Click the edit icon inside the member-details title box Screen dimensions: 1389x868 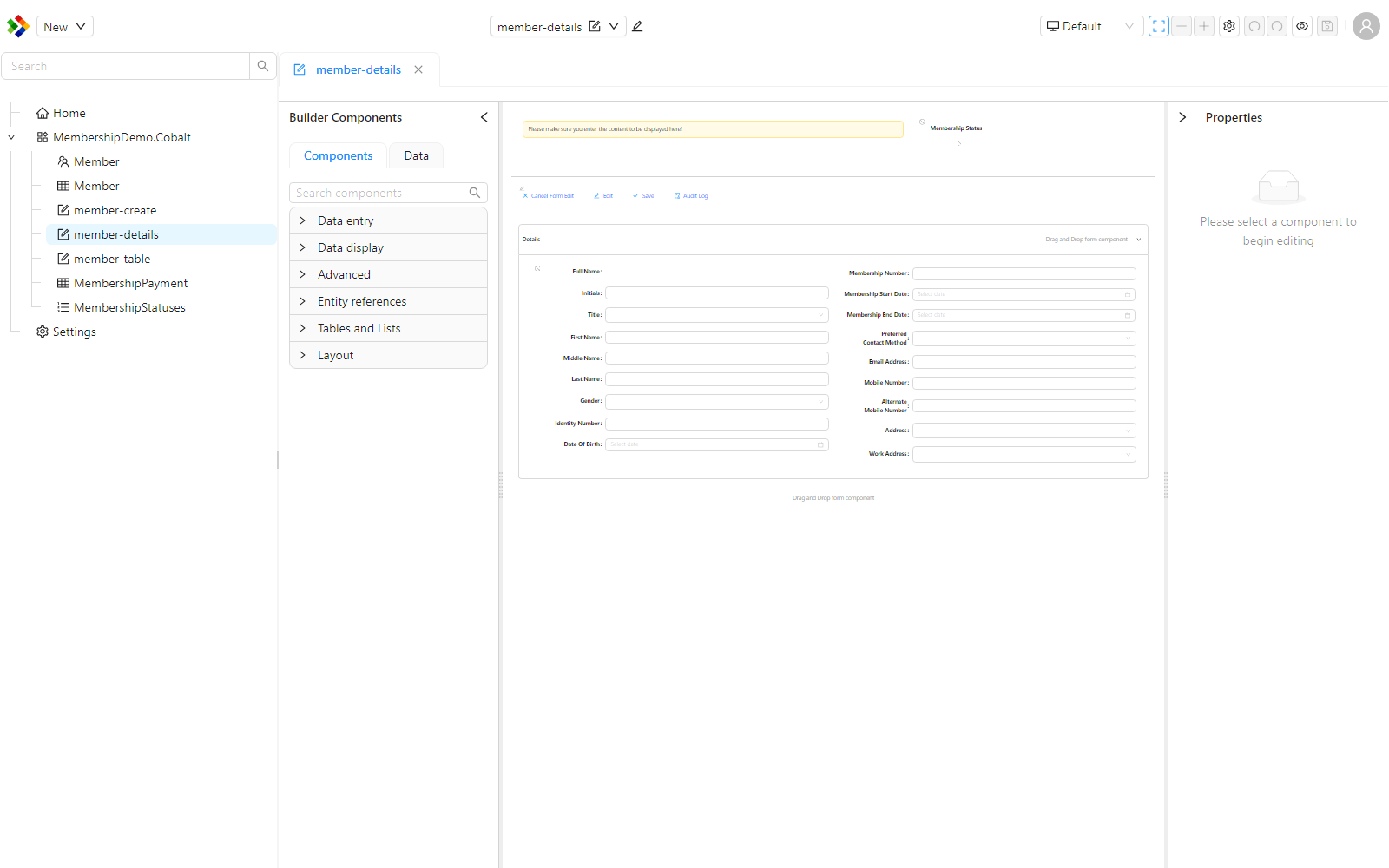(x=595, y=26)
